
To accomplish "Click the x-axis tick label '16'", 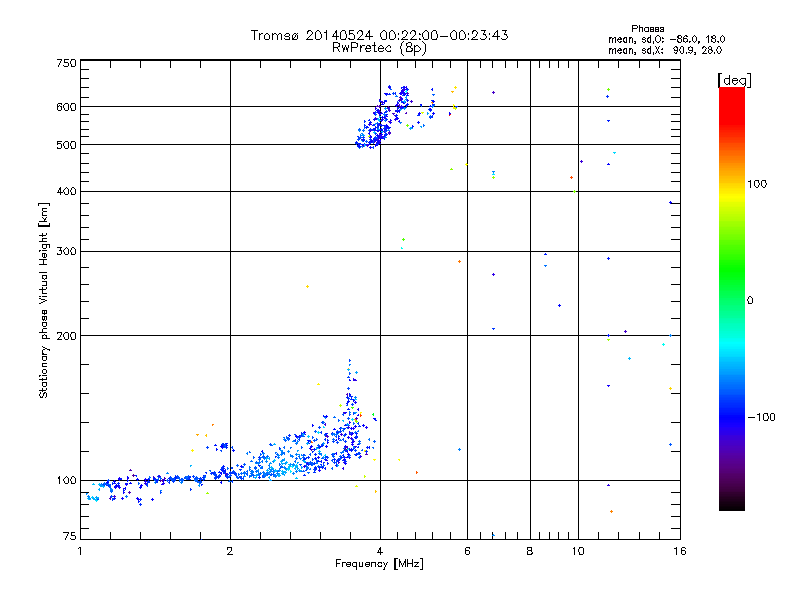I will pos(680,551).
